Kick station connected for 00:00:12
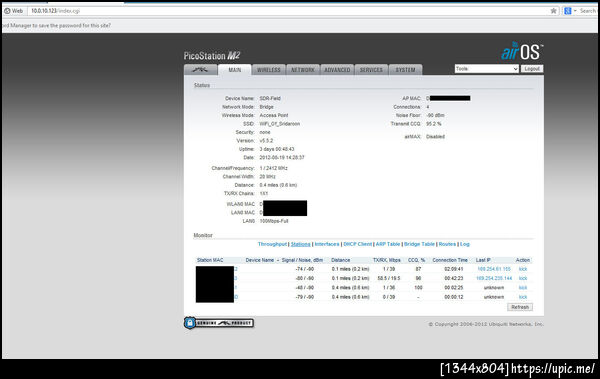600x379 pixels. [523, 297]
